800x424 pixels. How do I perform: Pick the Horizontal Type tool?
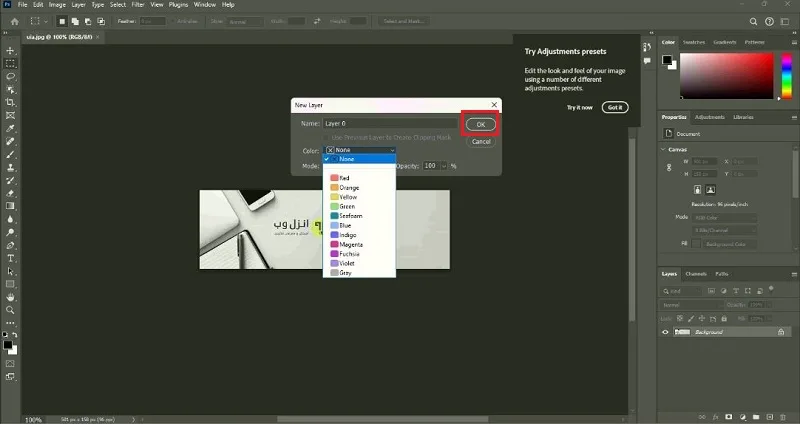click(10, 258)
